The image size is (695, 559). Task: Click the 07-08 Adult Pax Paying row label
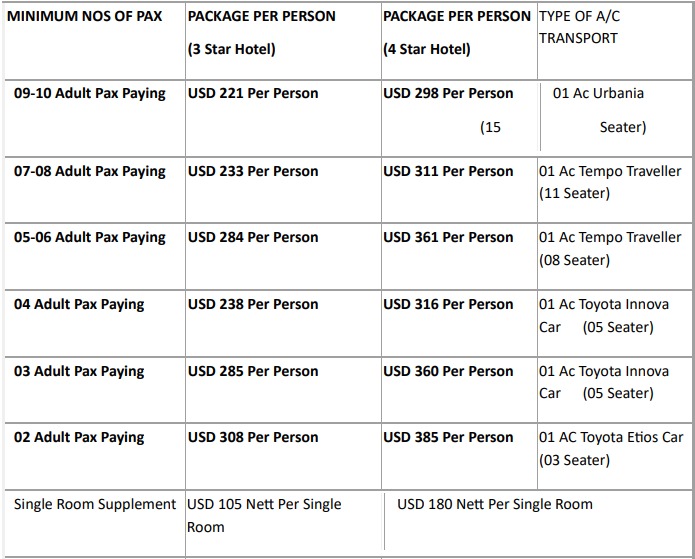(90, 171)
